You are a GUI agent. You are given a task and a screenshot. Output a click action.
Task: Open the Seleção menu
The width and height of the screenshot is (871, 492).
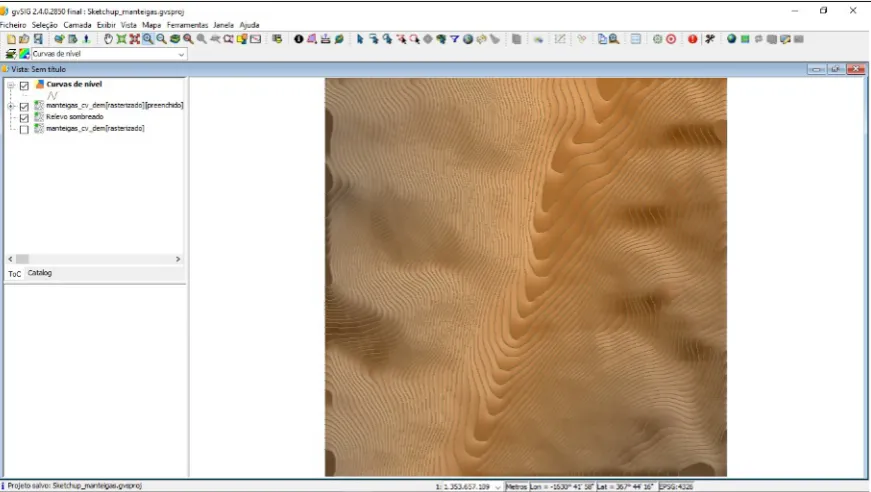pos(44,25)
